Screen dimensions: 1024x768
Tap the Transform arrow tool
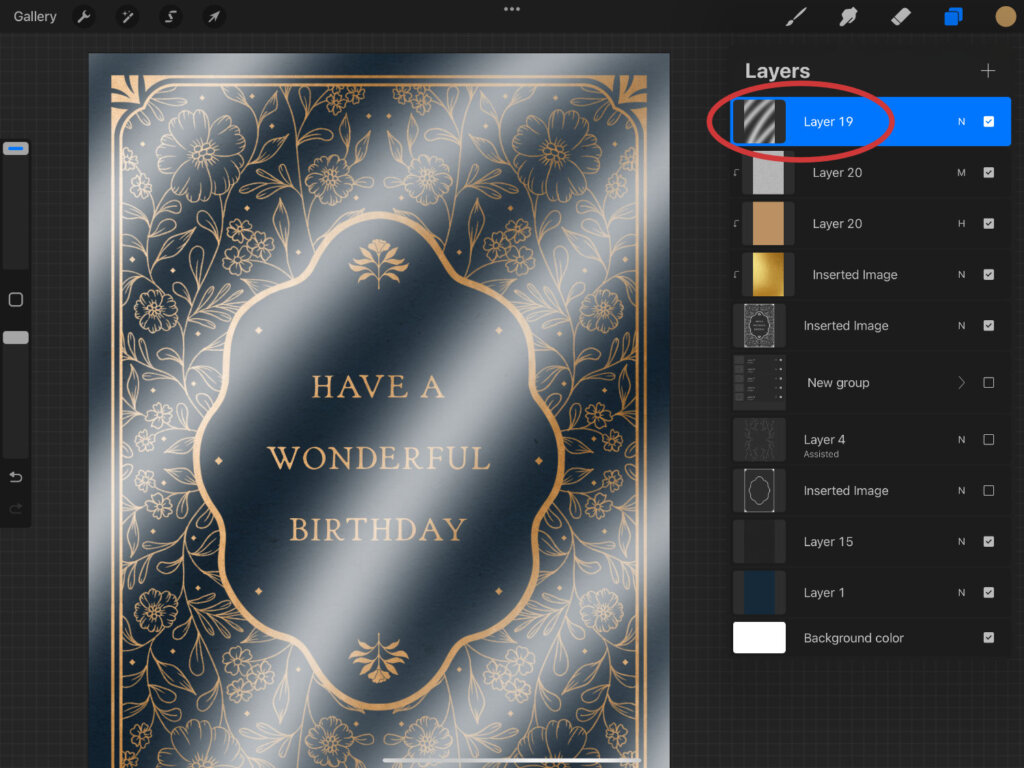214,16
